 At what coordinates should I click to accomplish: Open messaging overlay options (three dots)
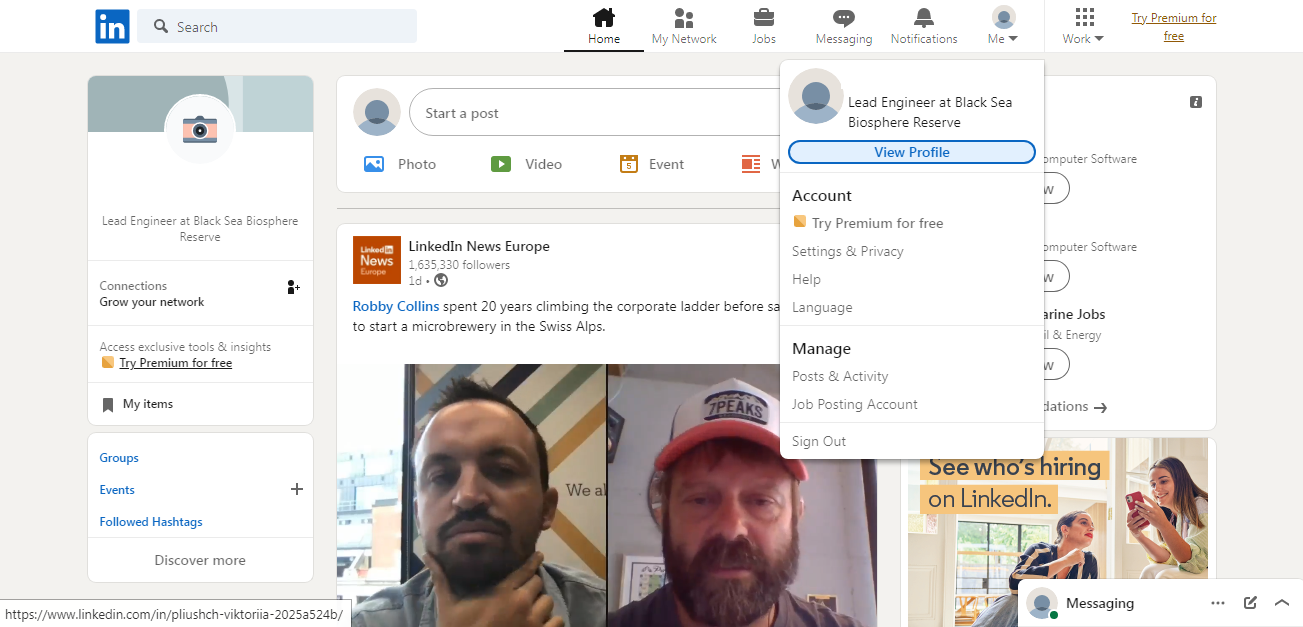point(1218,603)
